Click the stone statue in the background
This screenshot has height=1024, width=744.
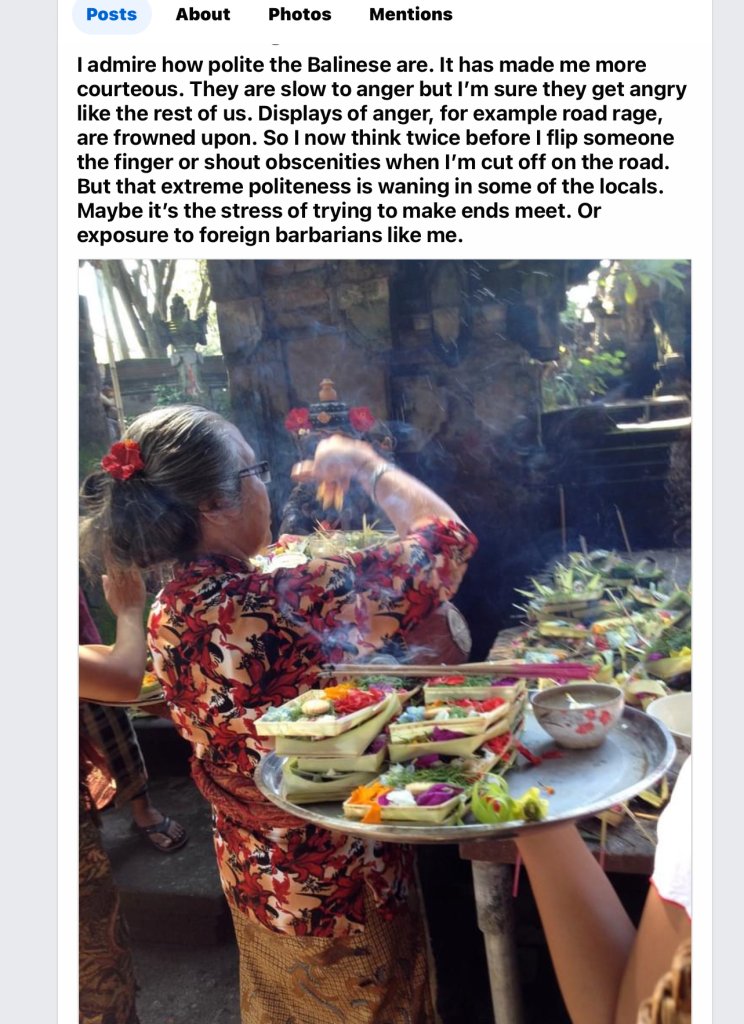point(186,346)
